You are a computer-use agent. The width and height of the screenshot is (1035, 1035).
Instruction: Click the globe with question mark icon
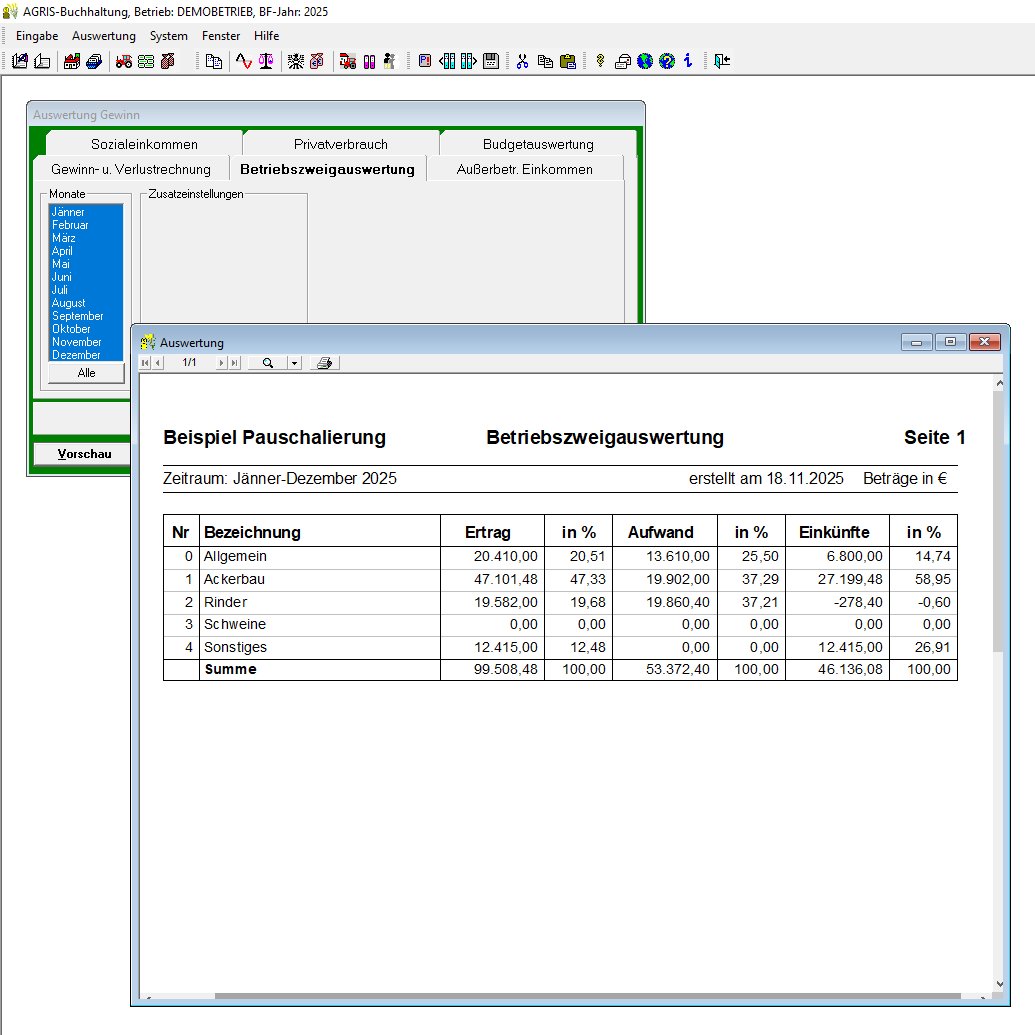point(667,61)
